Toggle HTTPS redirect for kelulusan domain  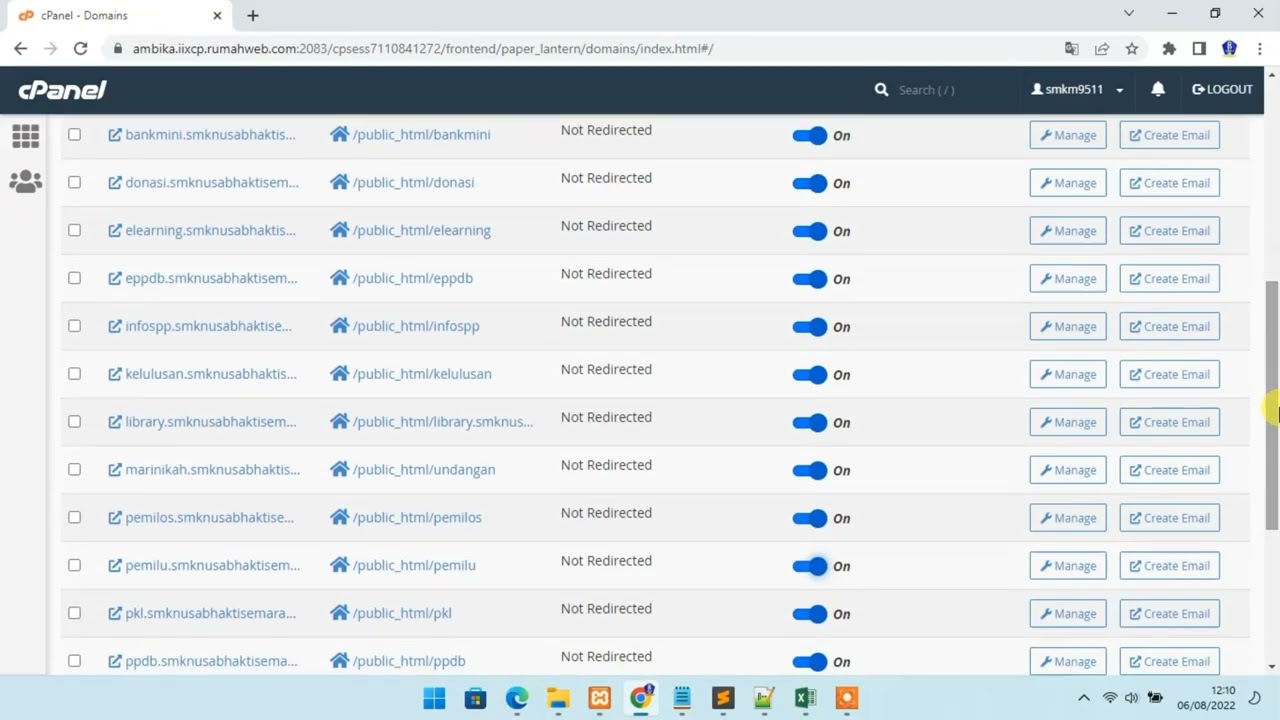tap(809, 374)
